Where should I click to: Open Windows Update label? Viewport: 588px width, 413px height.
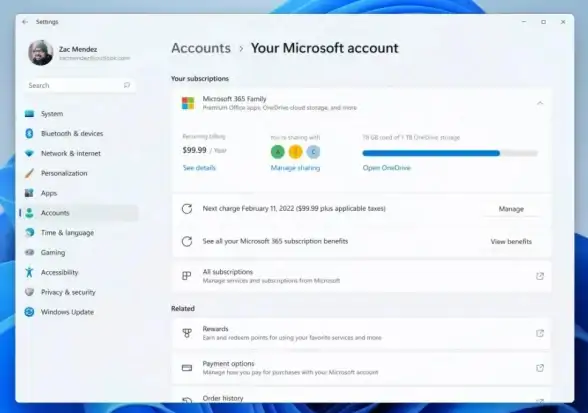click(68, 312)
